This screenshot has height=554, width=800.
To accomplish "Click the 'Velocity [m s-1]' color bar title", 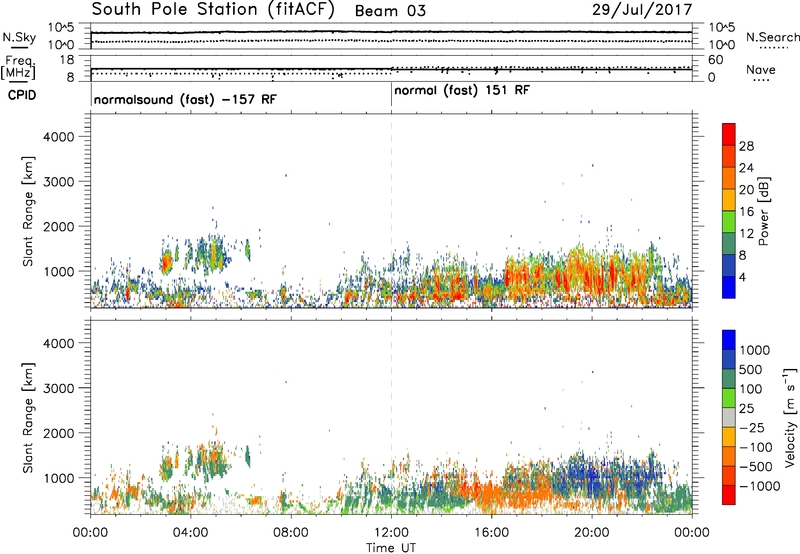I will 790,417.
